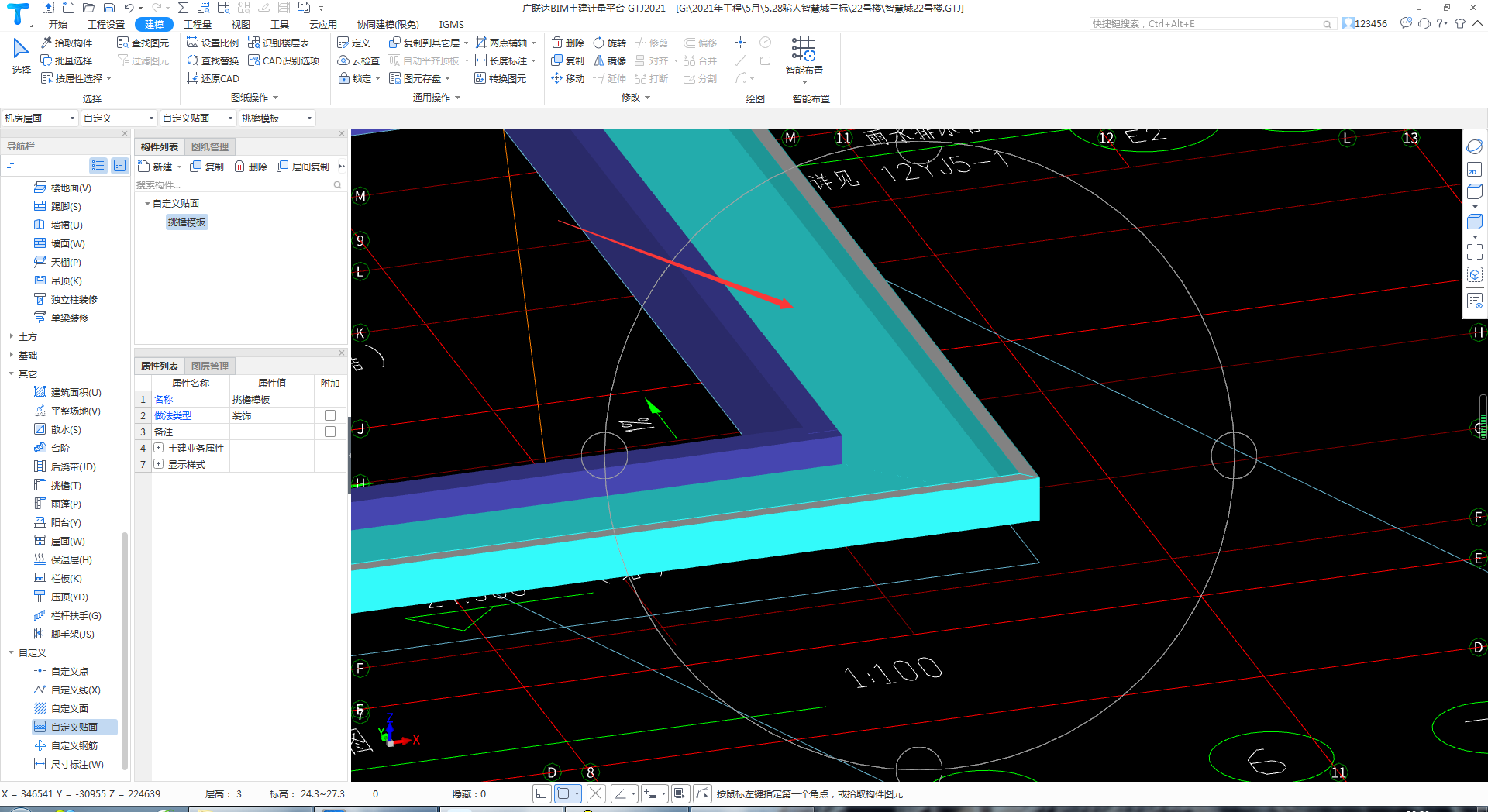Viewport: 1488px width, 812px height.
Task: Open the 云应用 ribbon tab
Action: coord(323,24)
